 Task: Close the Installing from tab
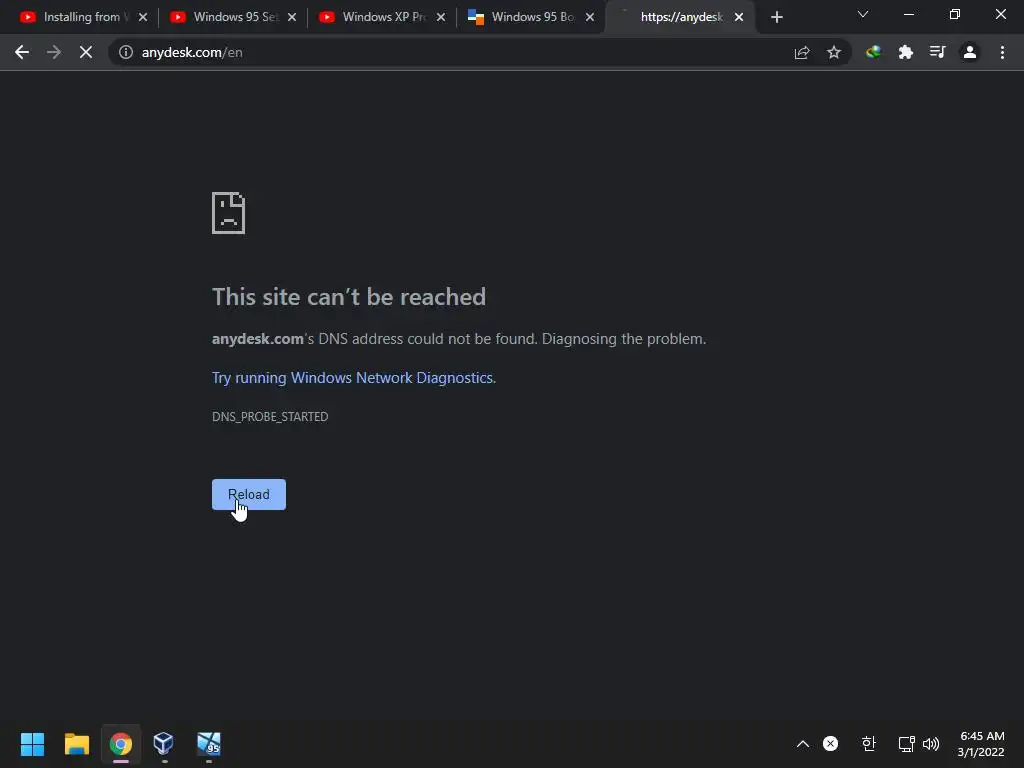[x=143, y=18]
